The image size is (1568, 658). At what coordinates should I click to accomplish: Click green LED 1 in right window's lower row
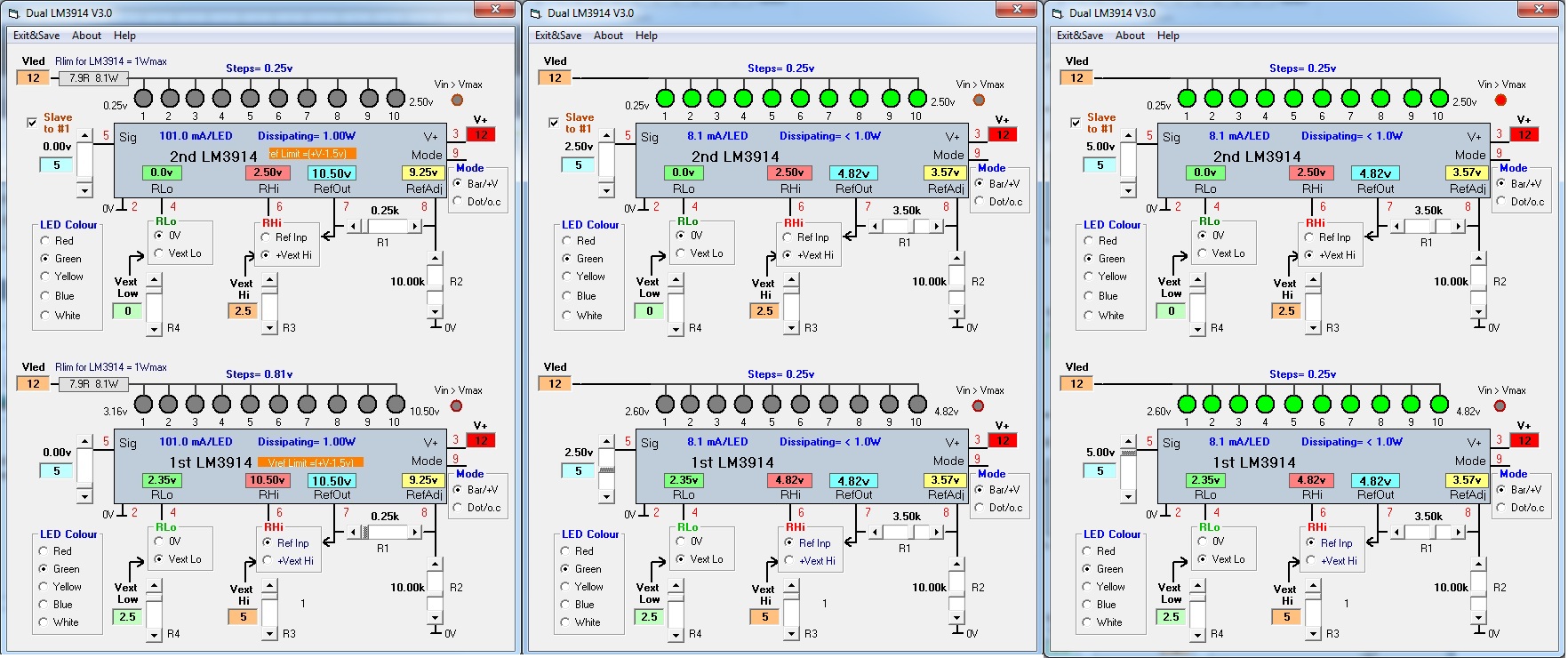coord(1187,404)
